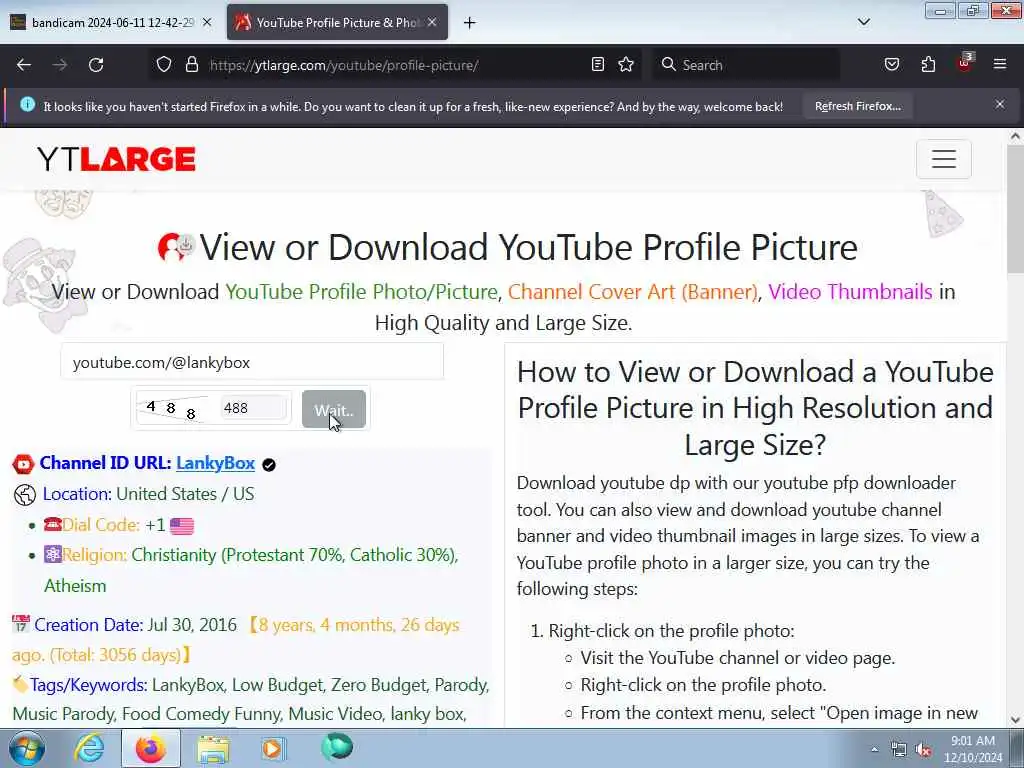1024x768 pixels.
Task: Close the YouTube Profile Picture tab
Action: tap(432, 22)
